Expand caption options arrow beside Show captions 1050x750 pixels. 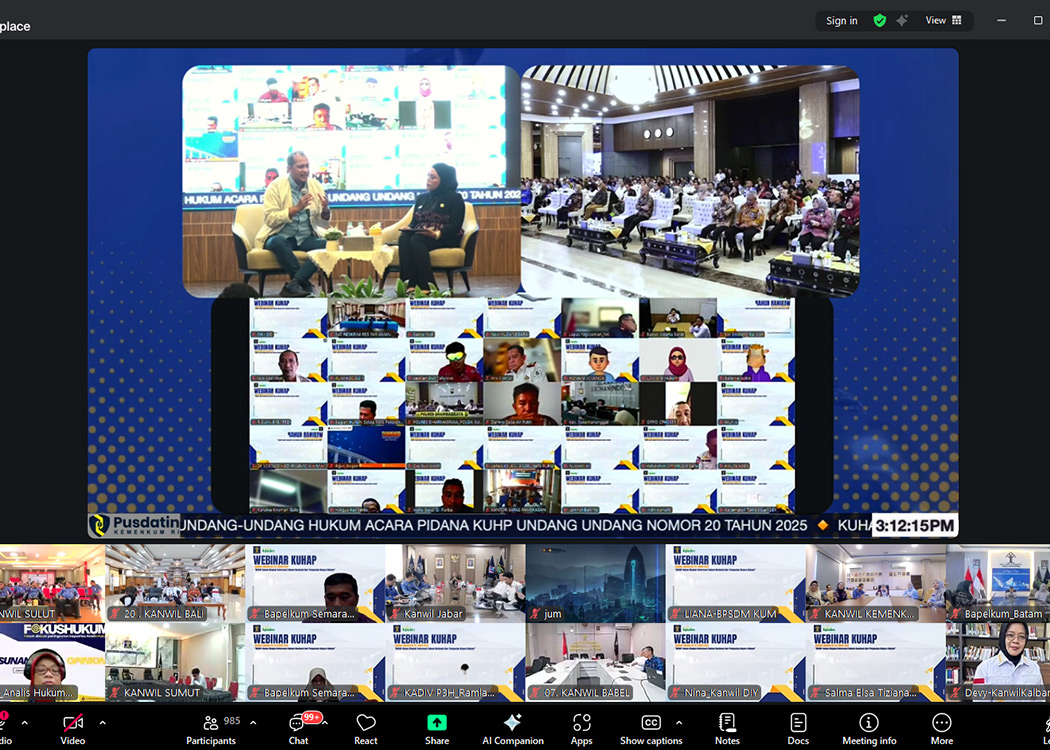[x=679, y=722]
